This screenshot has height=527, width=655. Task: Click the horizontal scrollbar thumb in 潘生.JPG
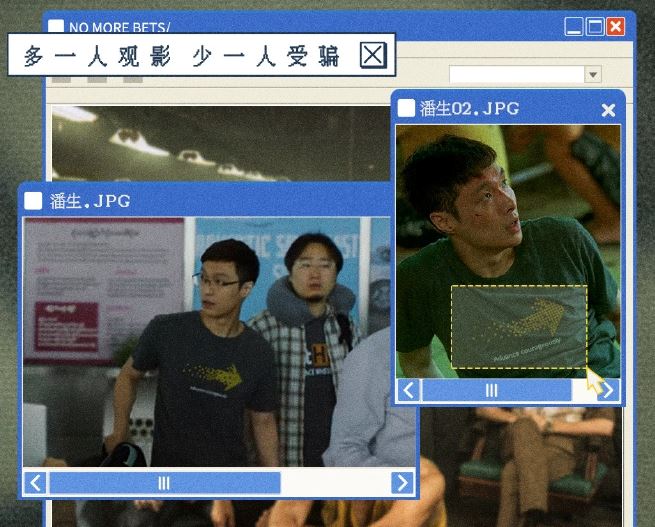point(164,483)
